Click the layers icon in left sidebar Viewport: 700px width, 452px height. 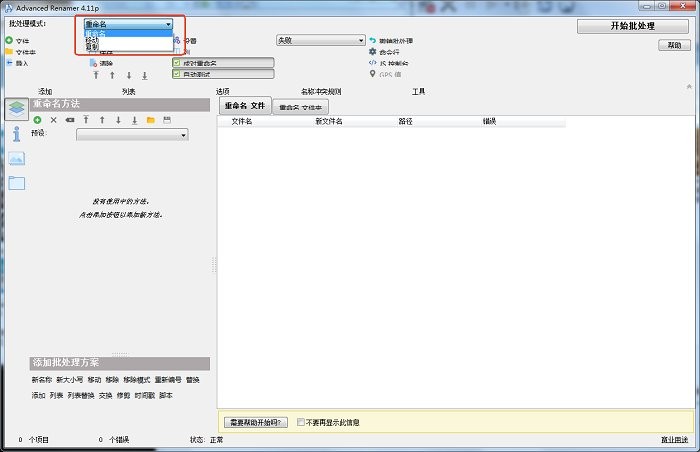(16, 108)
